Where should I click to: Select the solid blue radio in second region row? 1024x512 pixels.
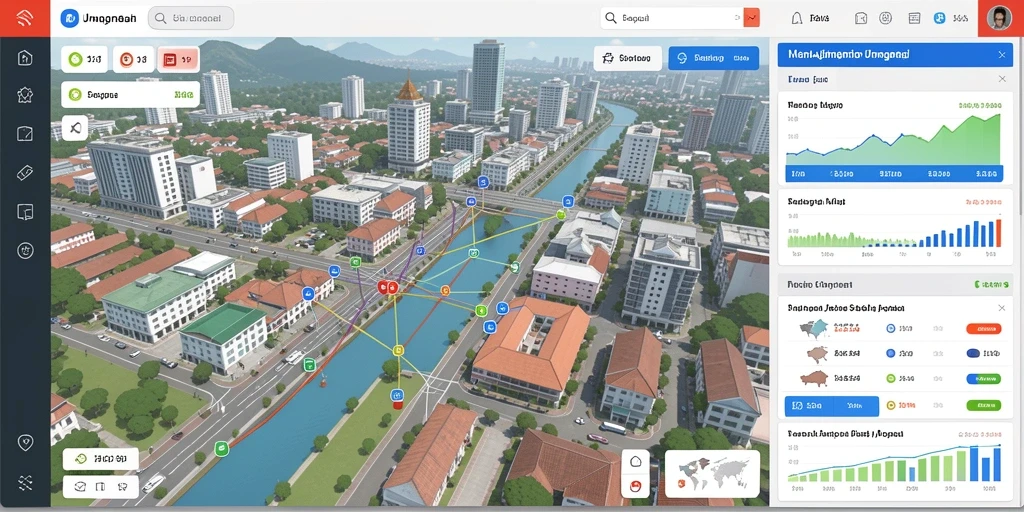890,353
